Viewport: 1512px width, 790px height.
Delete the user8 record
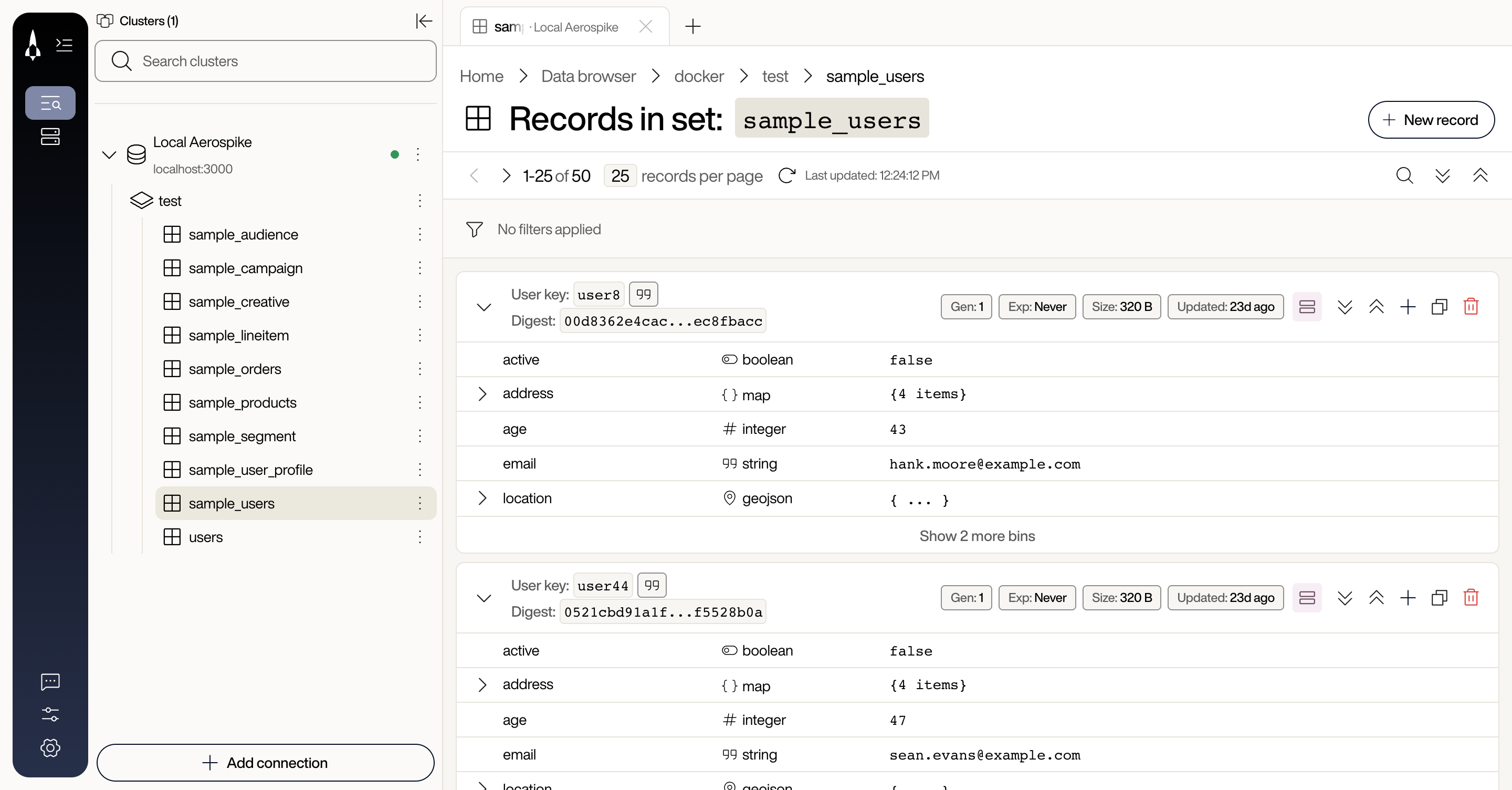(x=1471, y=307)
